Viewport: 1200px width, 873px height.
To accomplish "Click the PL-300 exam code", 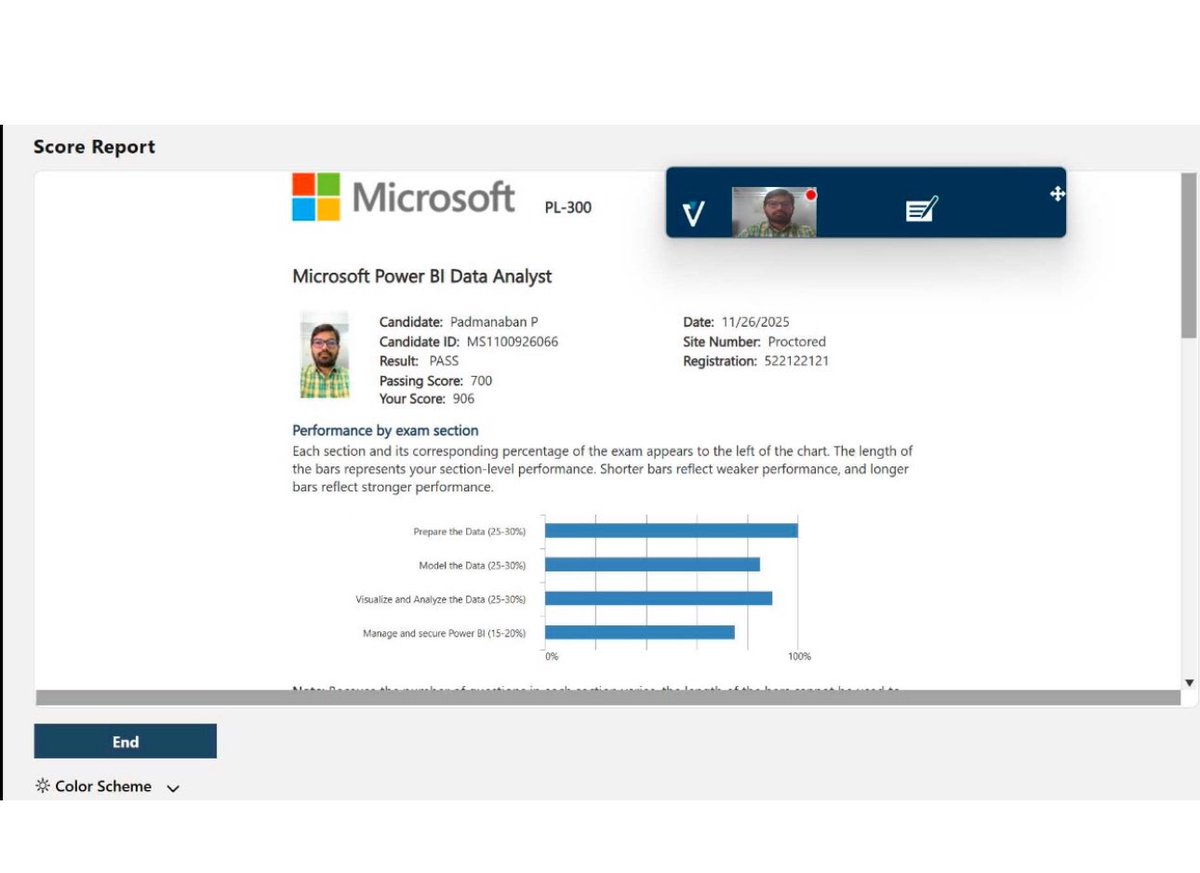I will point(568,208).
